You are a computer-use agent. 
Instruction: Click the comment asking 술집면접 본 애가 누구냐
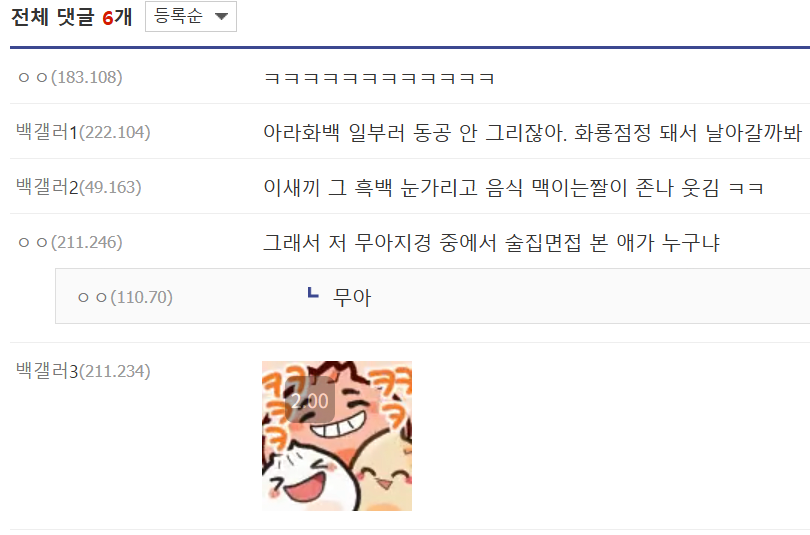(x=491, y=243)
